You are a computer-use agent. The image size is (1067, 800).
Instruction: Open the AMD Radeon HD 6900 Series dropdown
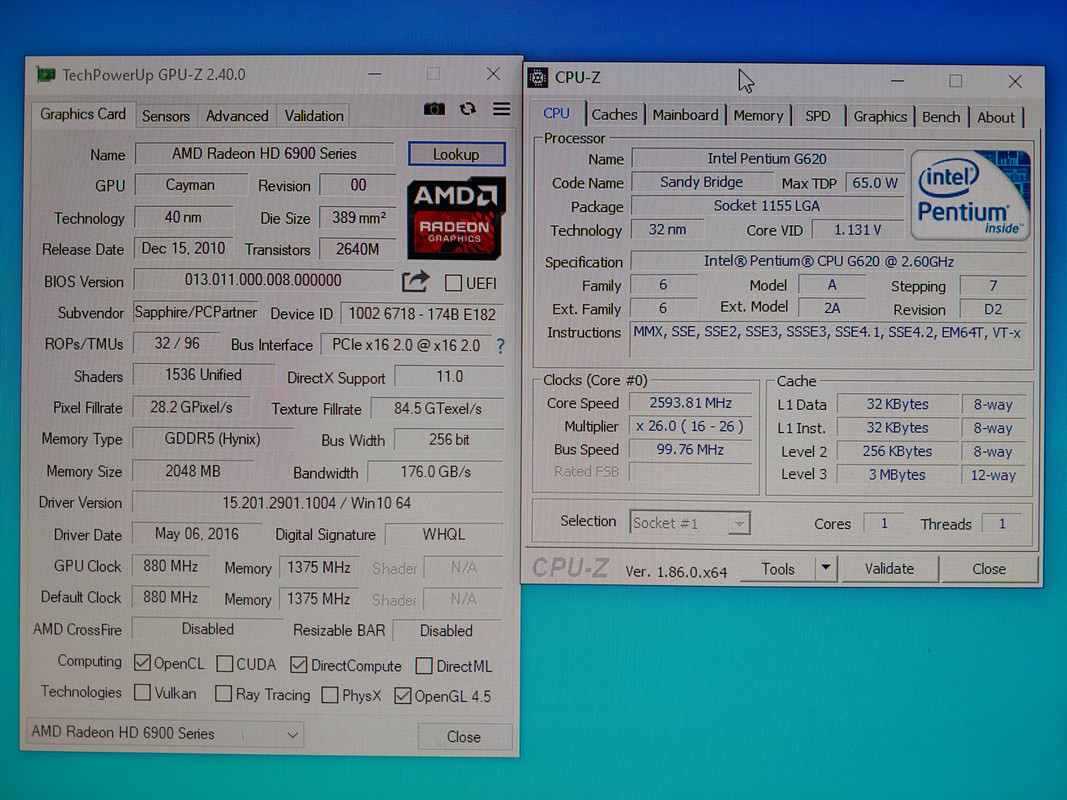(x=165, y=733)
